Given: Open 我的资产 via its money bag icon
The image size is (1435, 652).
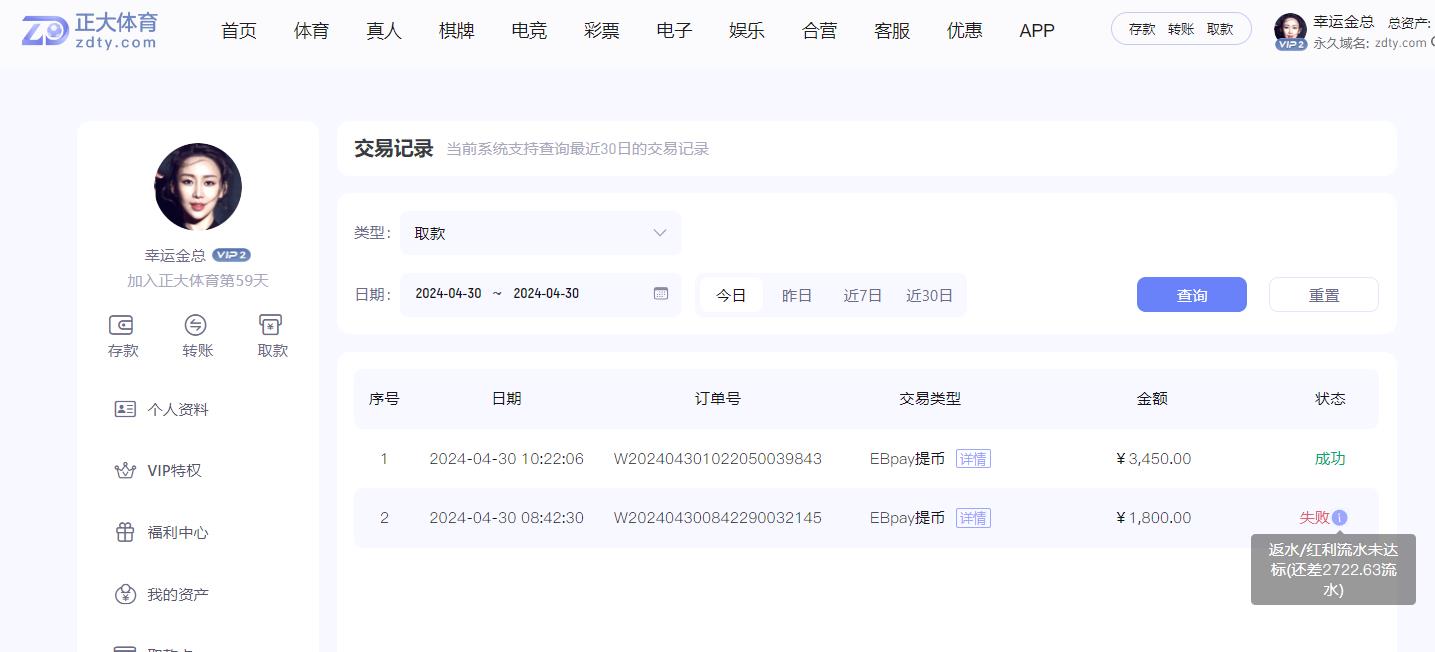Looking at the screenshot, I should 125,595.
